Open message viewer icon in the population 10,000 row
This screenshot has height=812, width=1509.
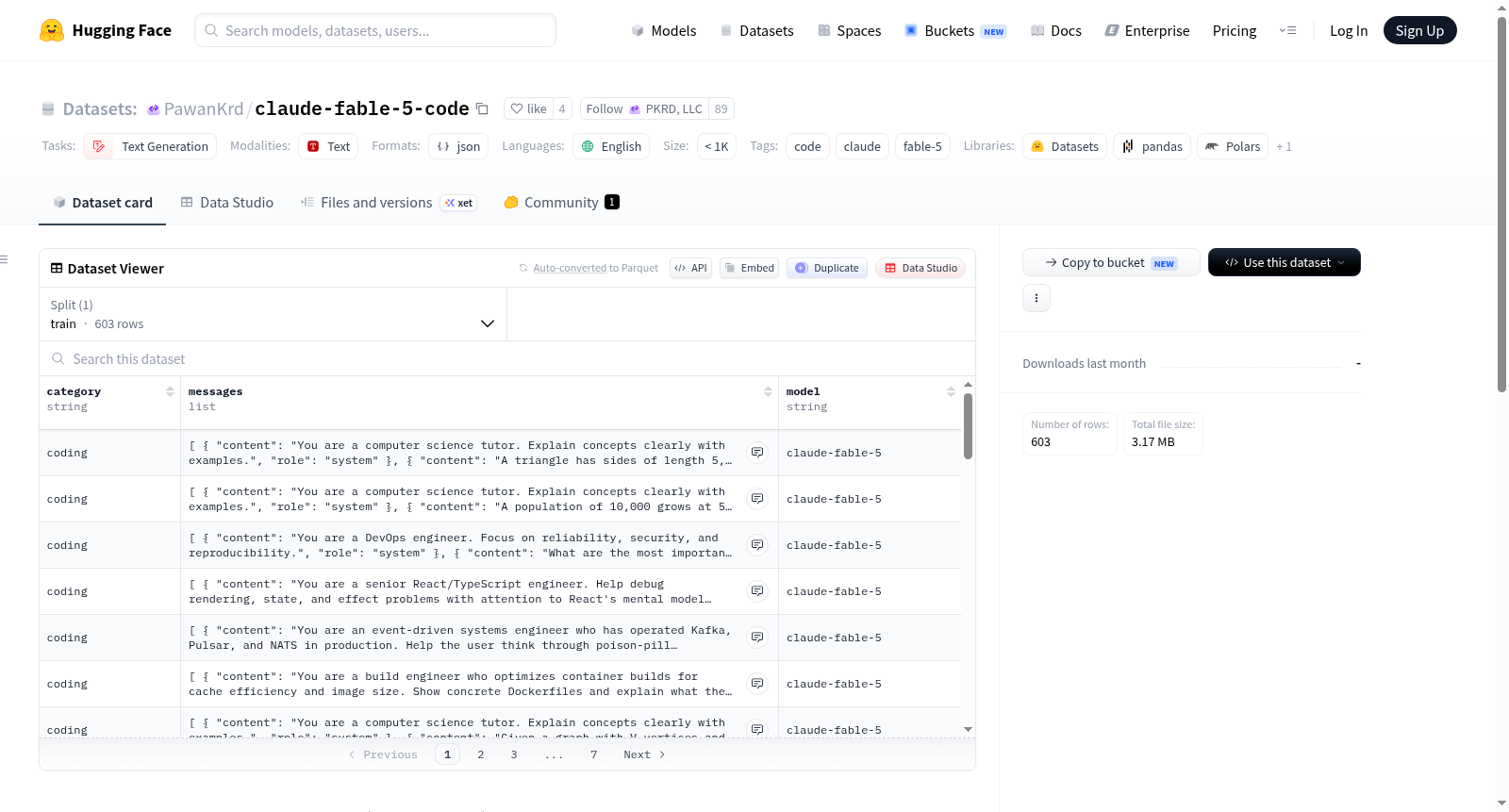[x=757, y=499]
